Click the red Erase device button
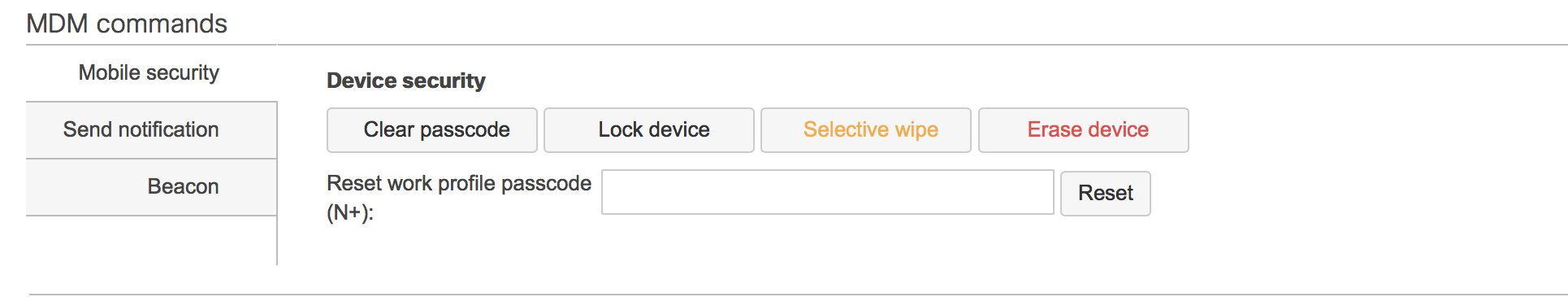 (x=1084, y=130)
